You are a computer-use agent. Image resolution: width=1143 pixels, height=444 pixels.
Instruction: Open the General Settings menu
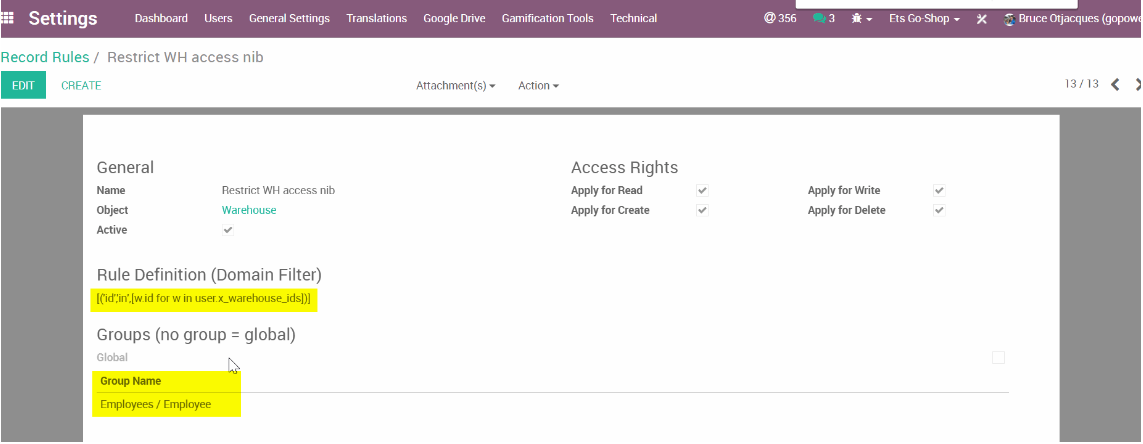(x=289, y=18)
